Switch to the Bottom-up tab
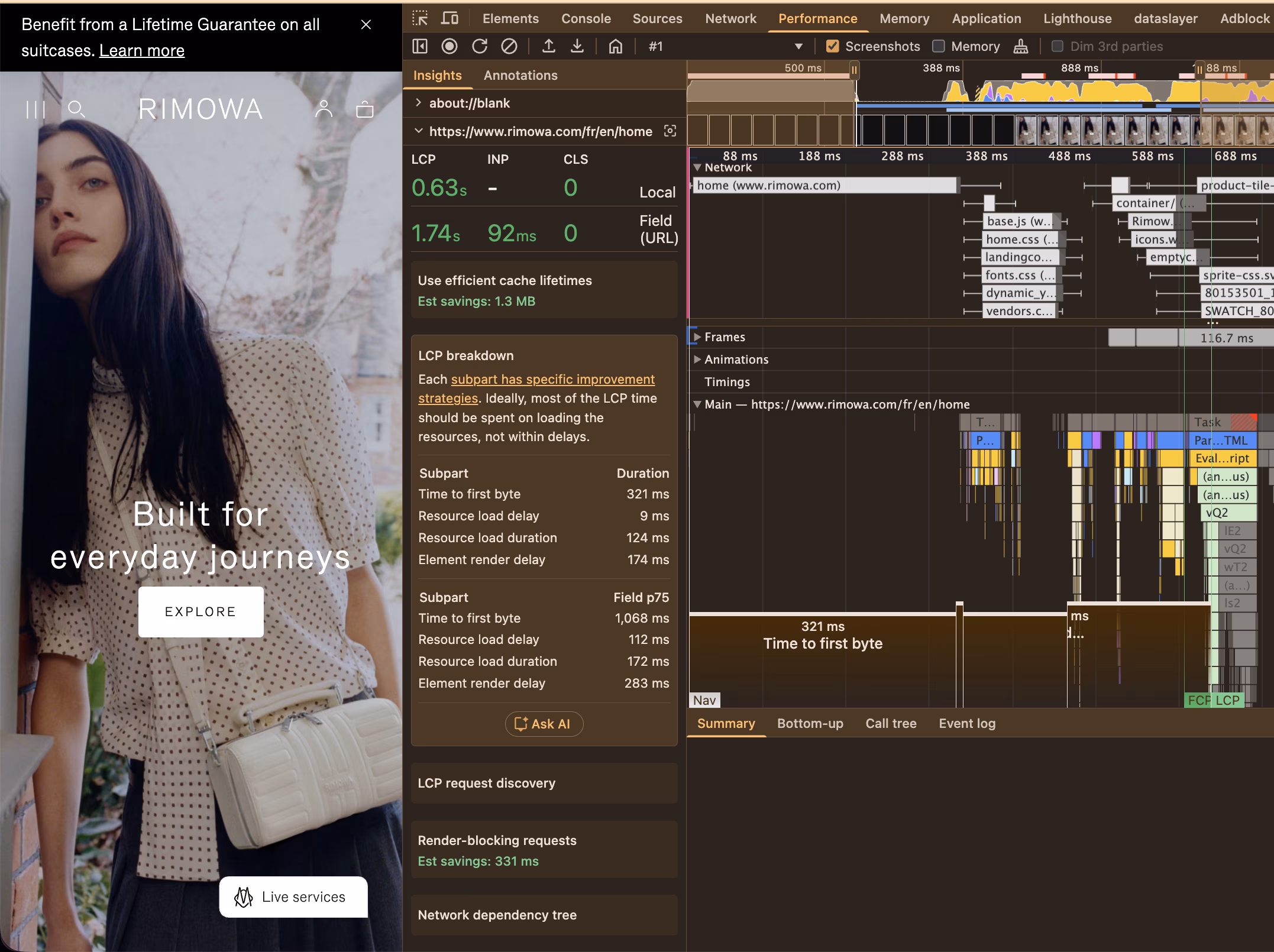The height and width of the screenshot is (952, 1274). coord(810,723)
